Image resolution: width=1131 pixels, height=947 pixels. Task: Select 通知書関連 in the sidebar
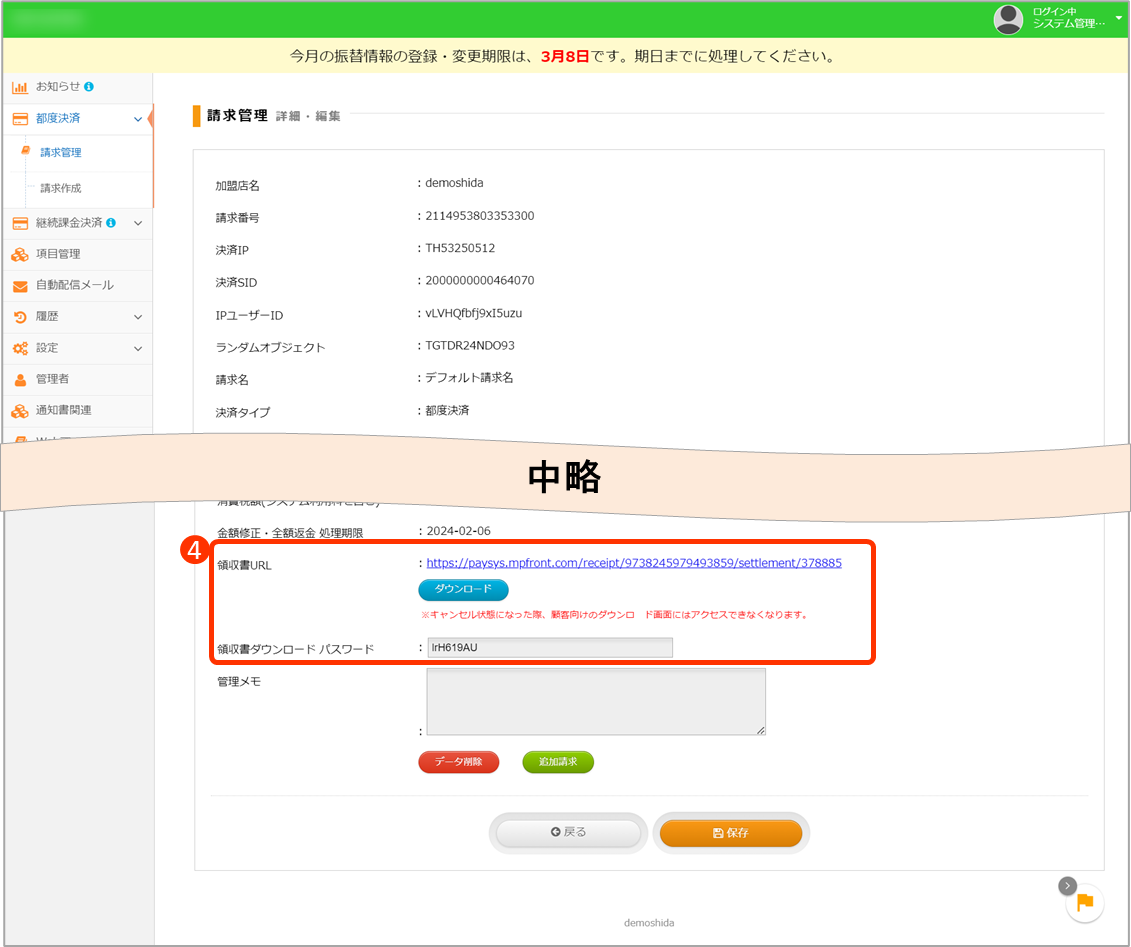coord(64,411)
